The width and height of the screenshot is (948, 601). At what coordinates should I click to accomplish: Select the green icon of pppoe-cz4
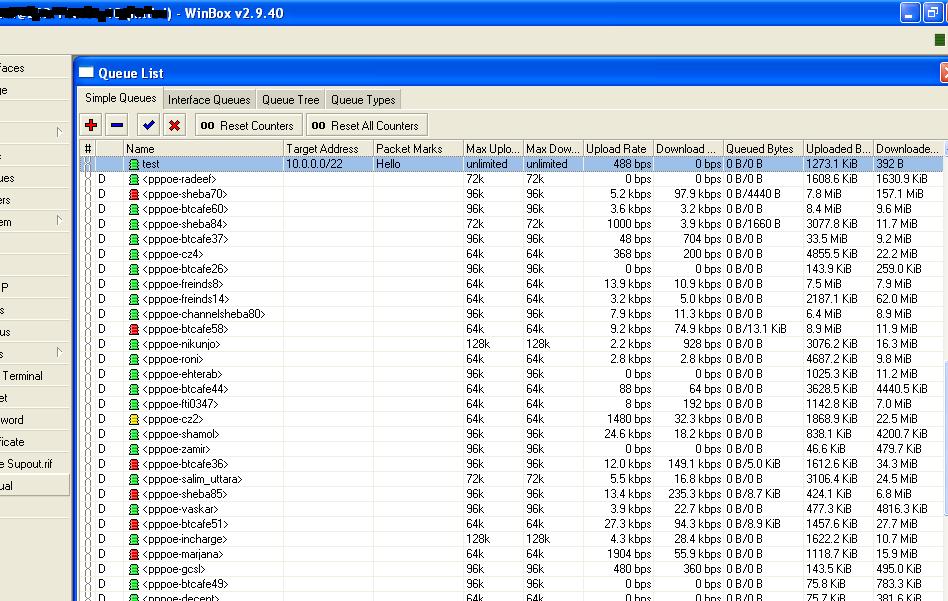point(134,254)
